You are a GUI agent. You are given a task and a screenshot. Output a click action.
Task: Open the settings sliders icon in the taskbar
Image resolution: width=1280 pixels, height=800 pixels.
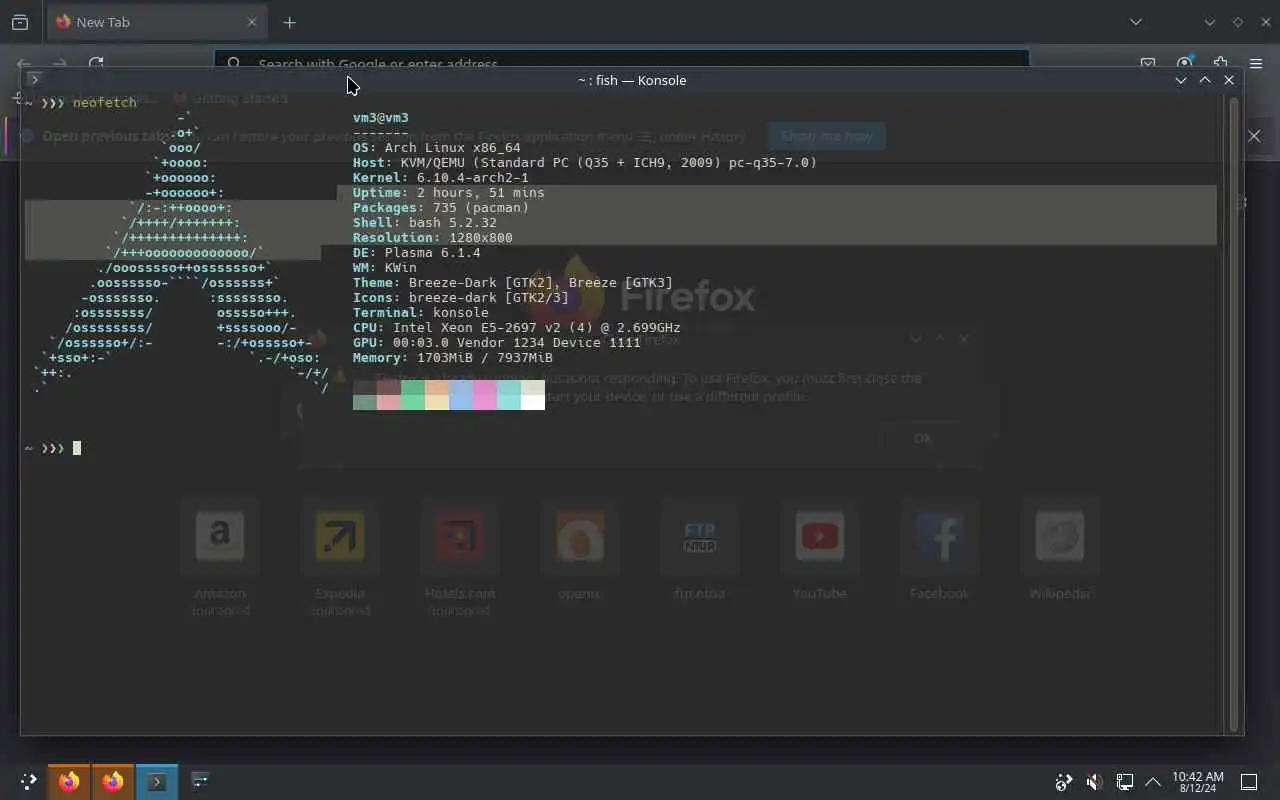pyautogui.click(x=200, y=781)
